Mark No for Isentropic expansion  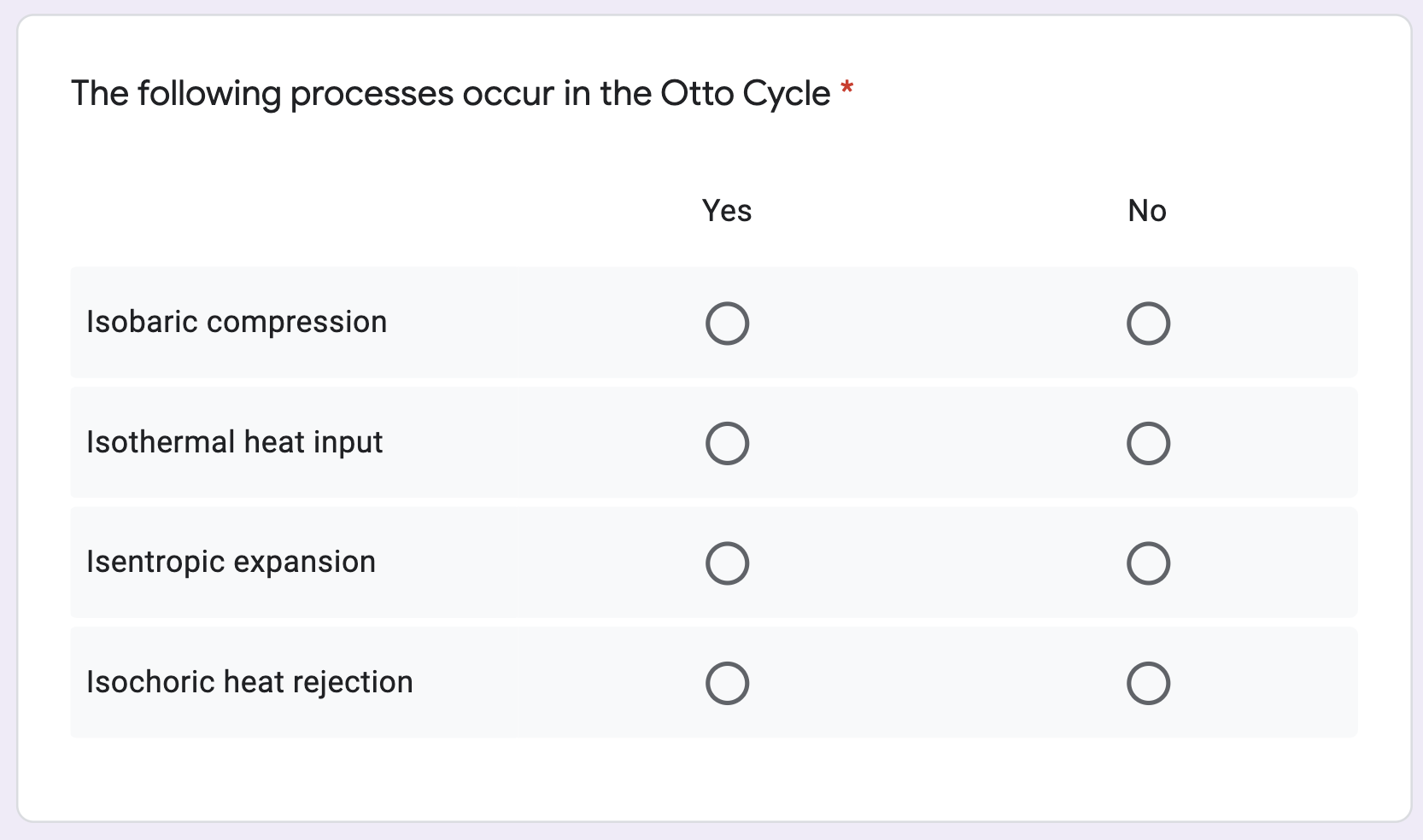1147,563
